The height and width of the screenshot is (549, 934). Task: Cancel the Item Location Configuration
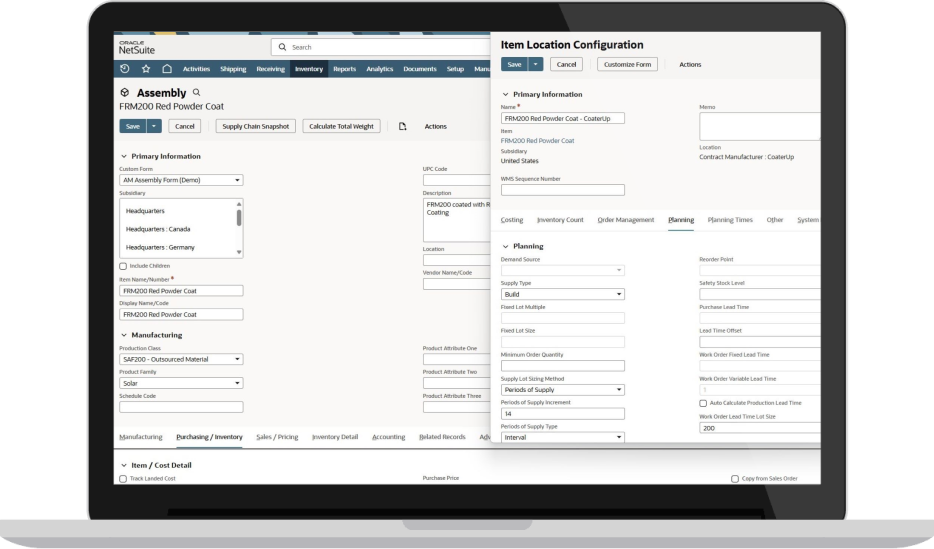(x=566, y=64)
